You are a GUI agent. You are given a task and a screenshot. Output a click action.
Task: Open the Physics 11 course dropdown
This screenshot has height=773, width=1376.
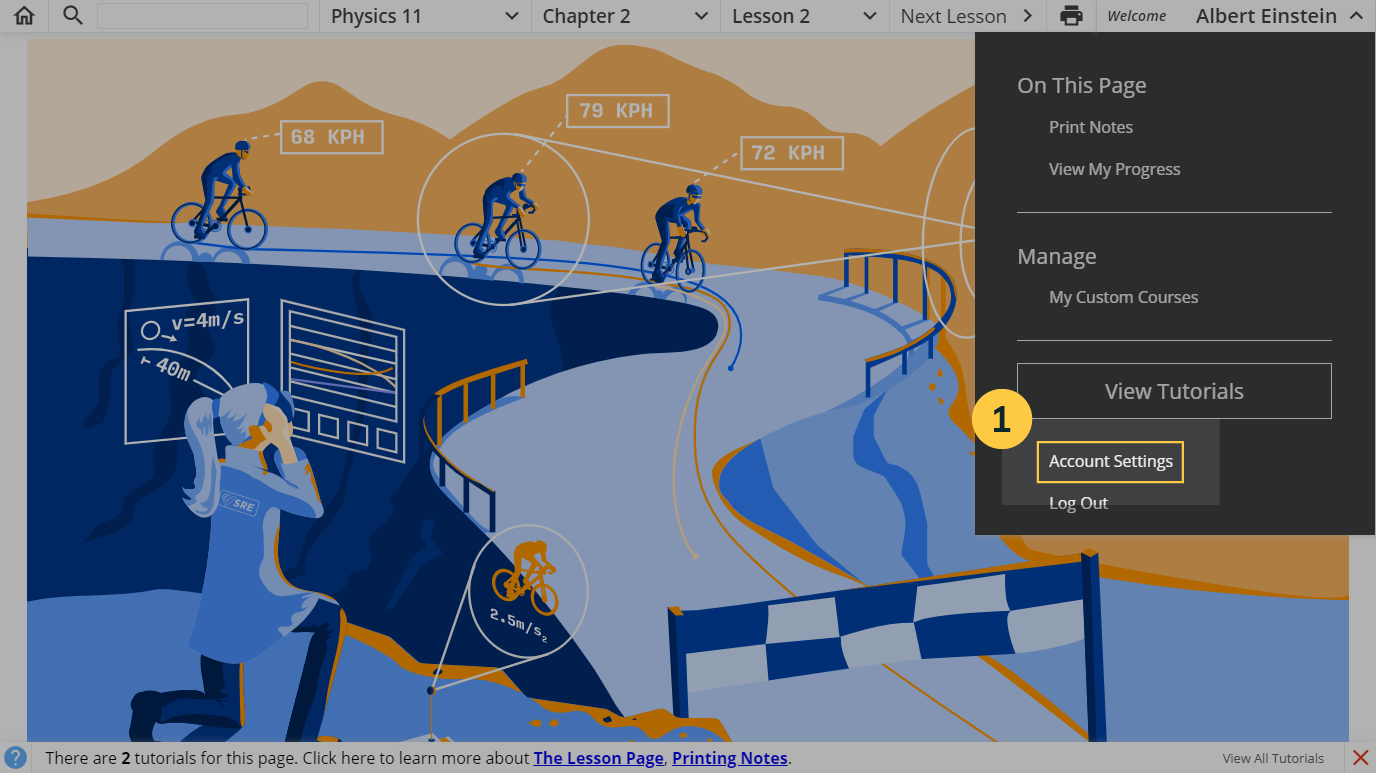[x=425, y=16]
